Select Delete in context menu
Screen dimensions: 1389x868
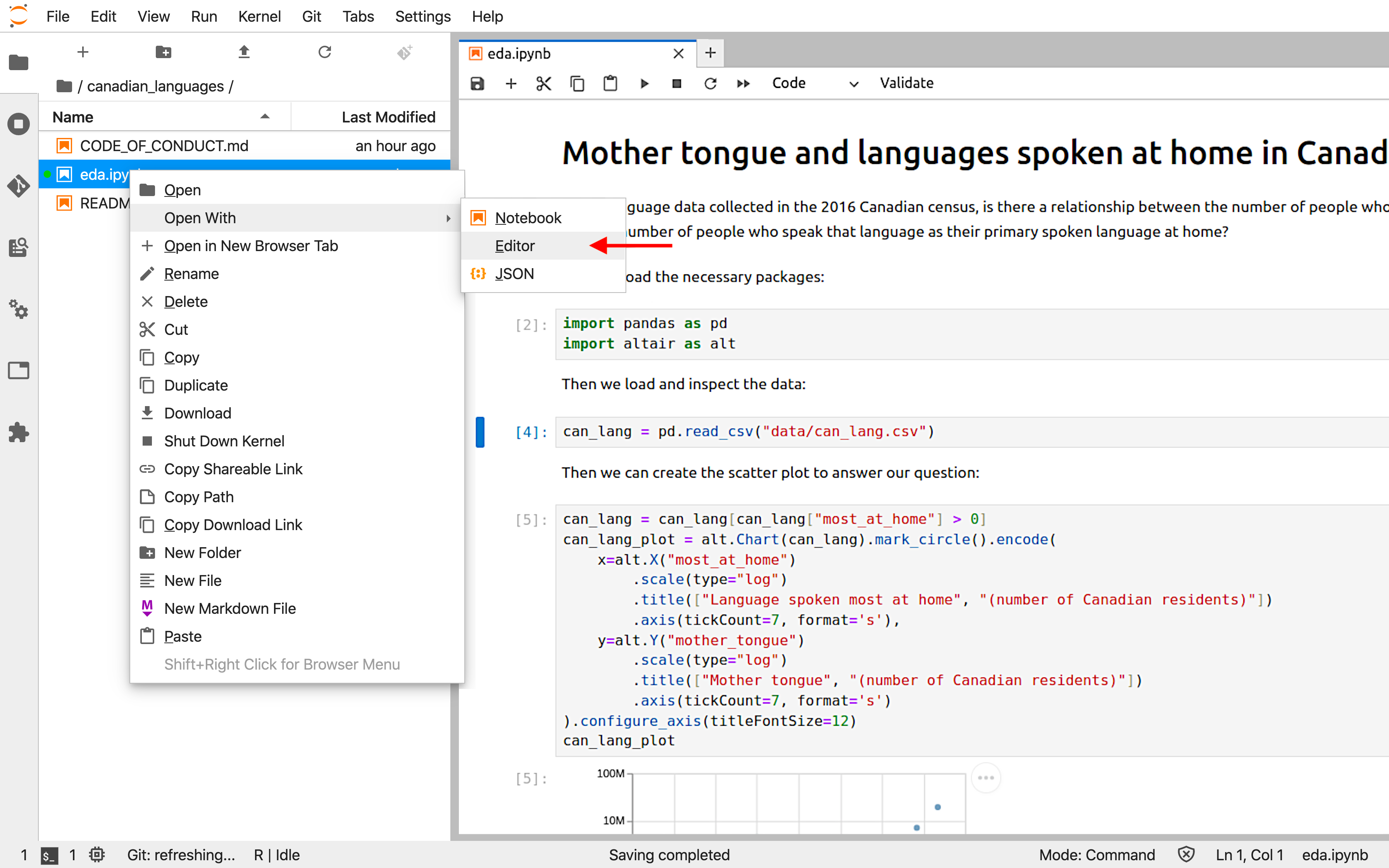[297, 302]
